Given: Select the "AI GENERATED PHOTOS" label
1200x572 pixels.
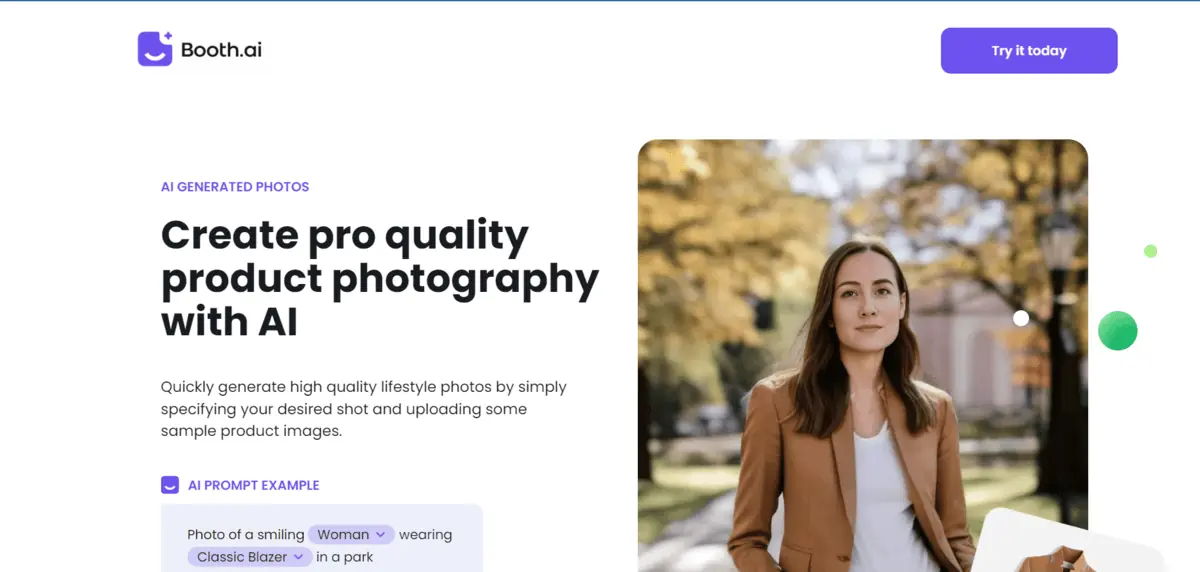Looking at the screenshot, I should pyautogui.click(x=235, y=187).
